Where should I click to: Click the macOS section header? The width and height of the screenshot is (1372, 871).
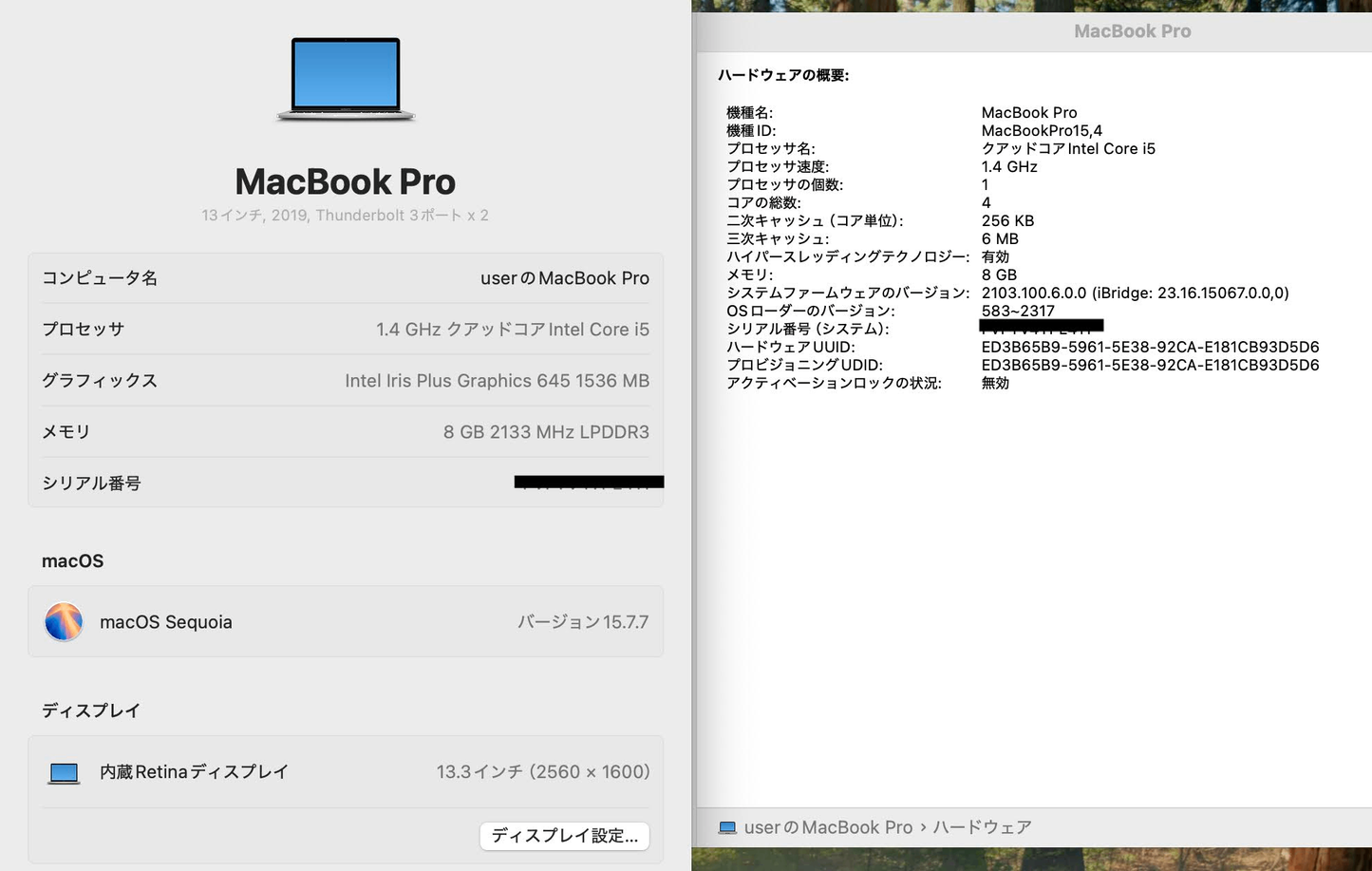click(x=73, y=561)
